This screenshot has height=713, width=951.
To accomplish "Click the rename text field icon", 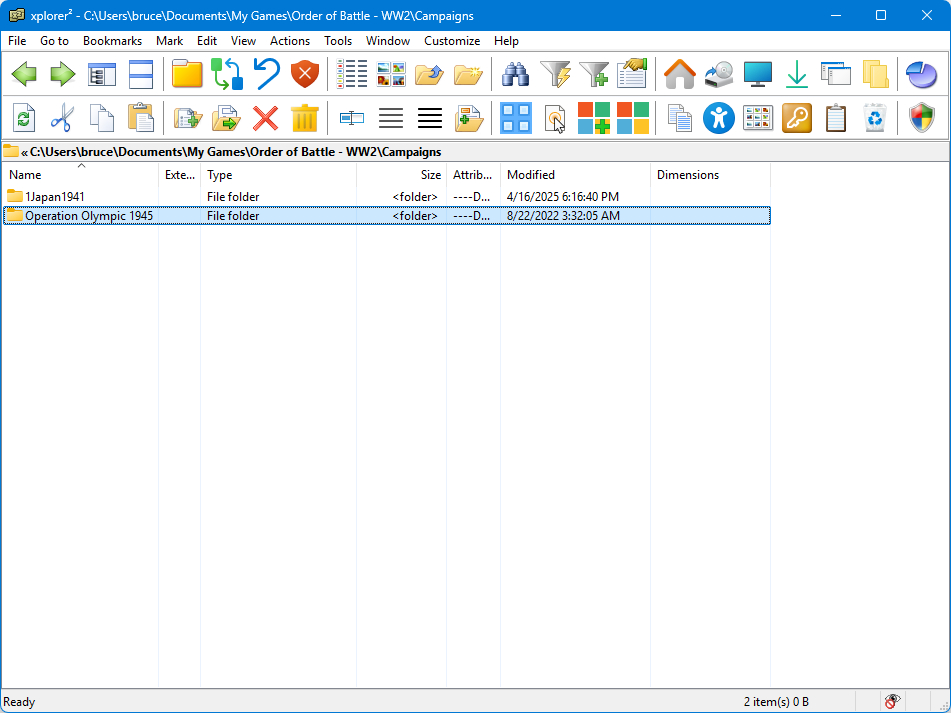I will tap(352, 118).
